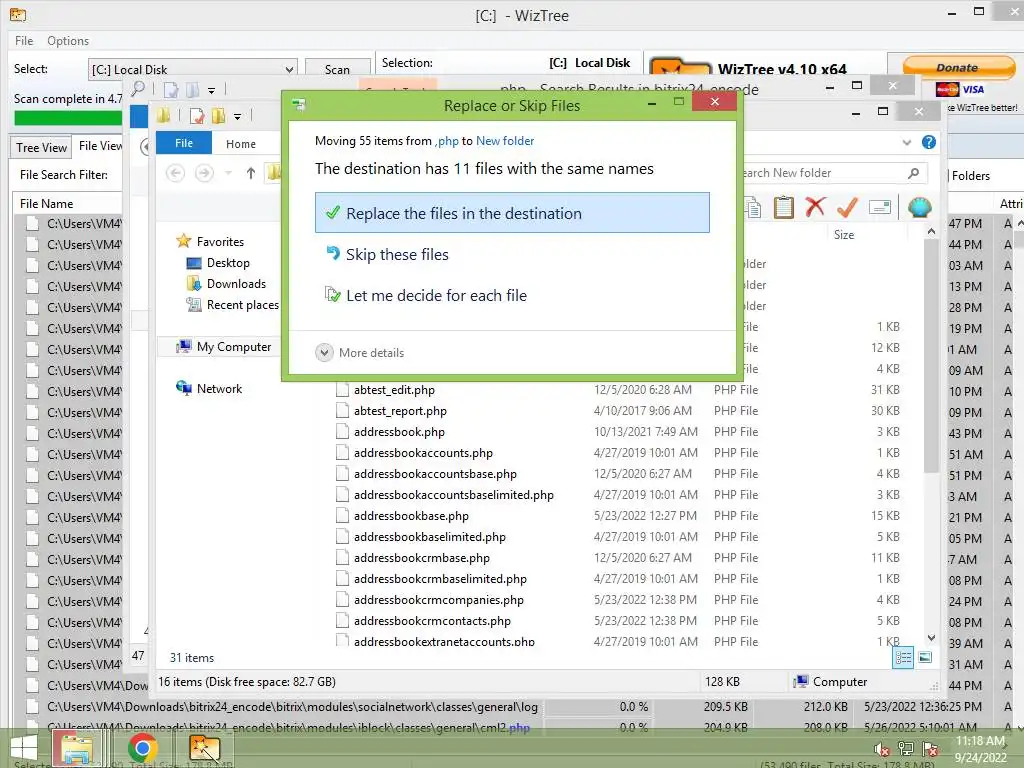
Task: Select file addressbookaccounts.php
Action: (x=423, y=453)
